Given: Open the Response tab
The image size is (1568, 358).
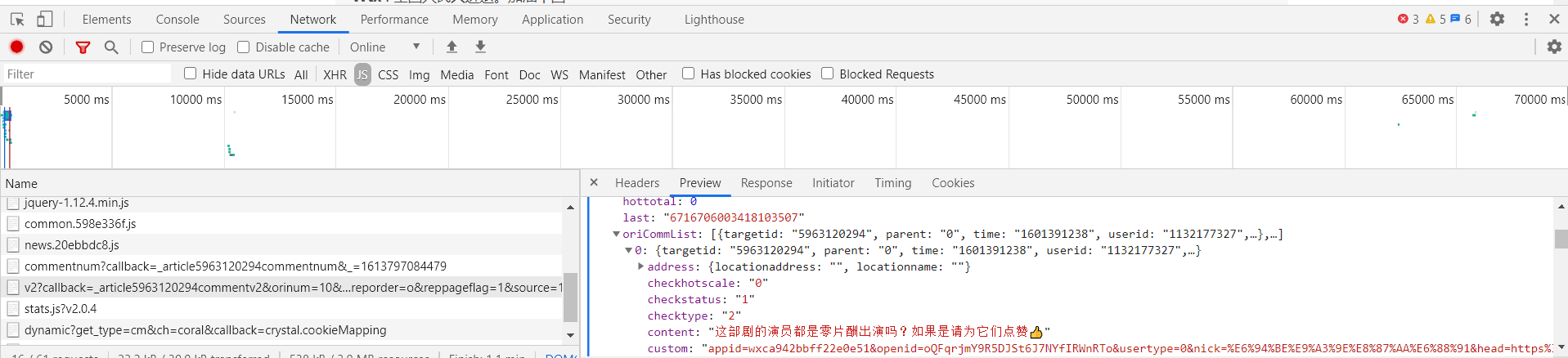Looking at the screenshot, I should coord(766,183).
